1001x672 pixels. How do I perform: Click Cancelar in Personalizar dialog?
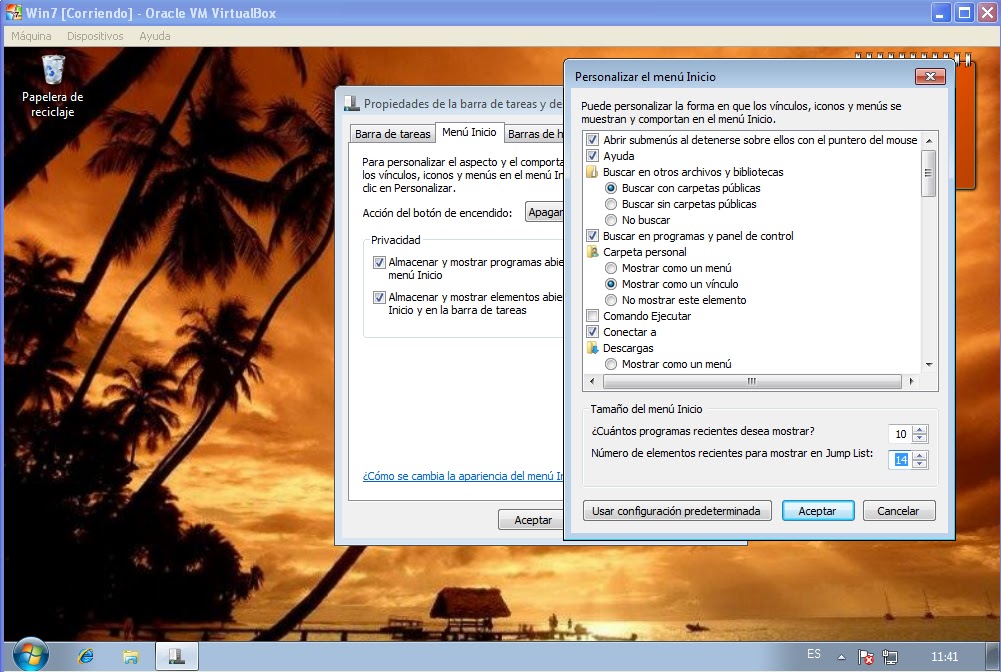pos(899,511)
